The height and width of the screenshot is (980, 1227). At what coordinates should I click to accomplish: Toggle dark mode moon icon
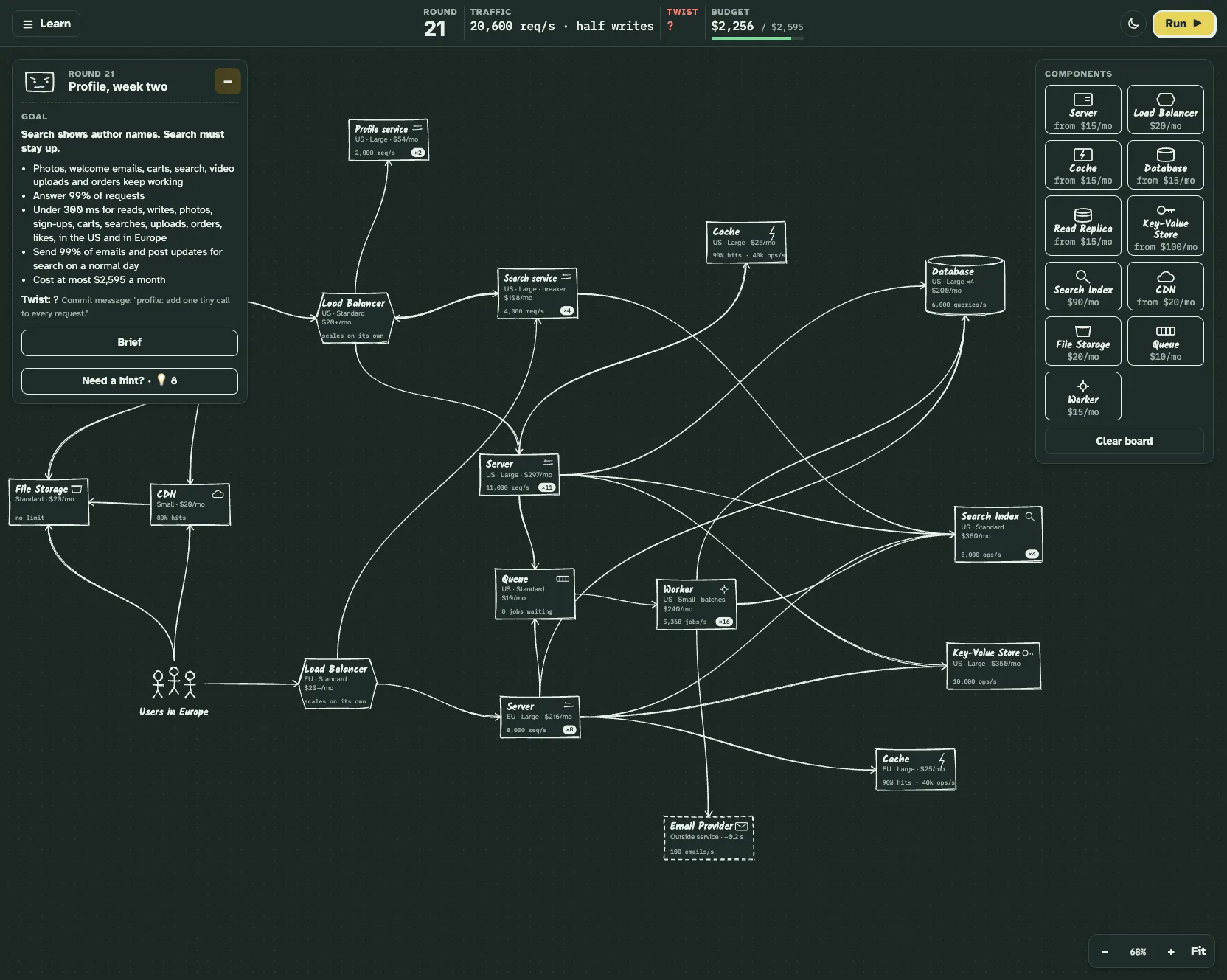pos(1133,24)
